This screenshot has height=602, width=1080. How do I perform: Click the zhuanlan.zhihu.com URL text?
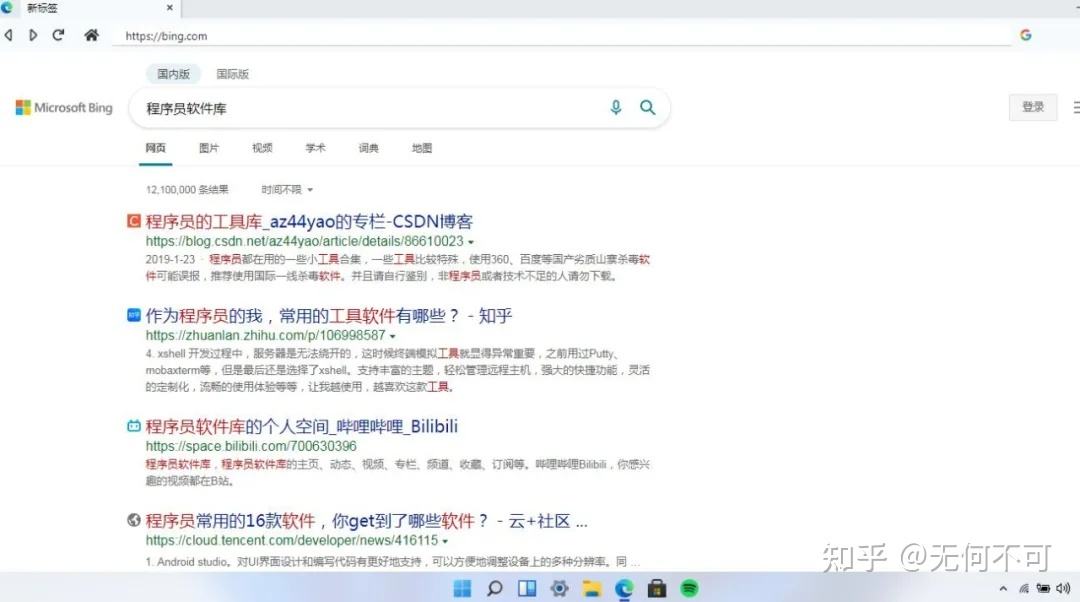(x=265, y=335)
